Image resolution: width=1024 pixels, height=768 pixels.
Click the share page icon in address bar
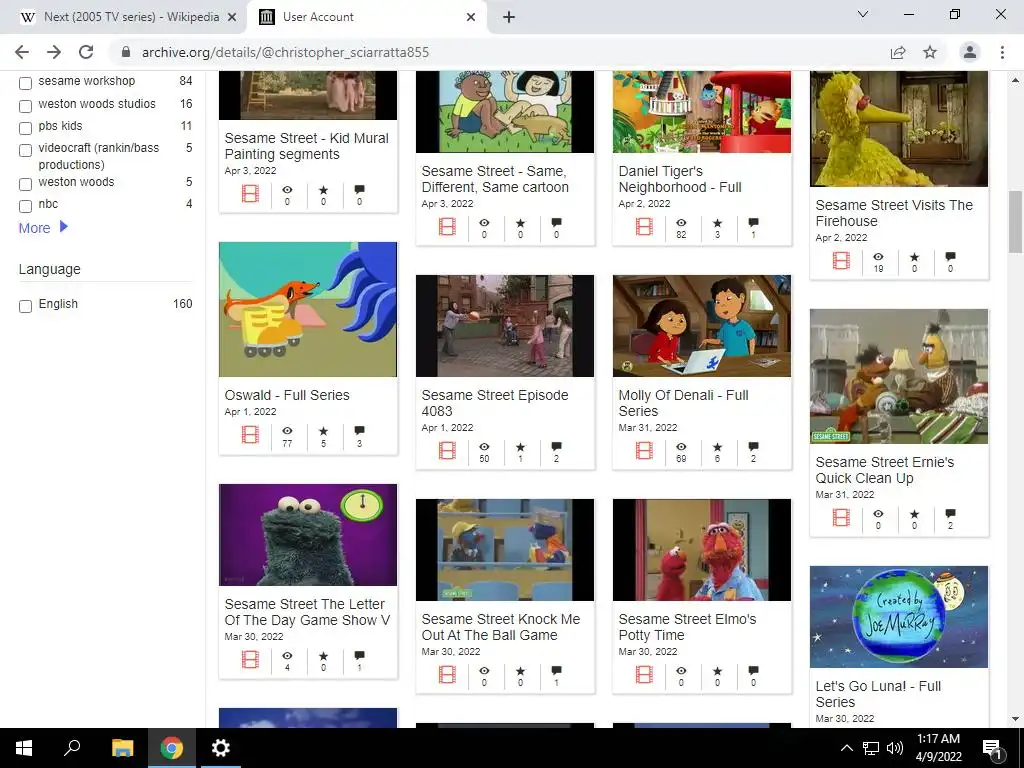(898, 52)
